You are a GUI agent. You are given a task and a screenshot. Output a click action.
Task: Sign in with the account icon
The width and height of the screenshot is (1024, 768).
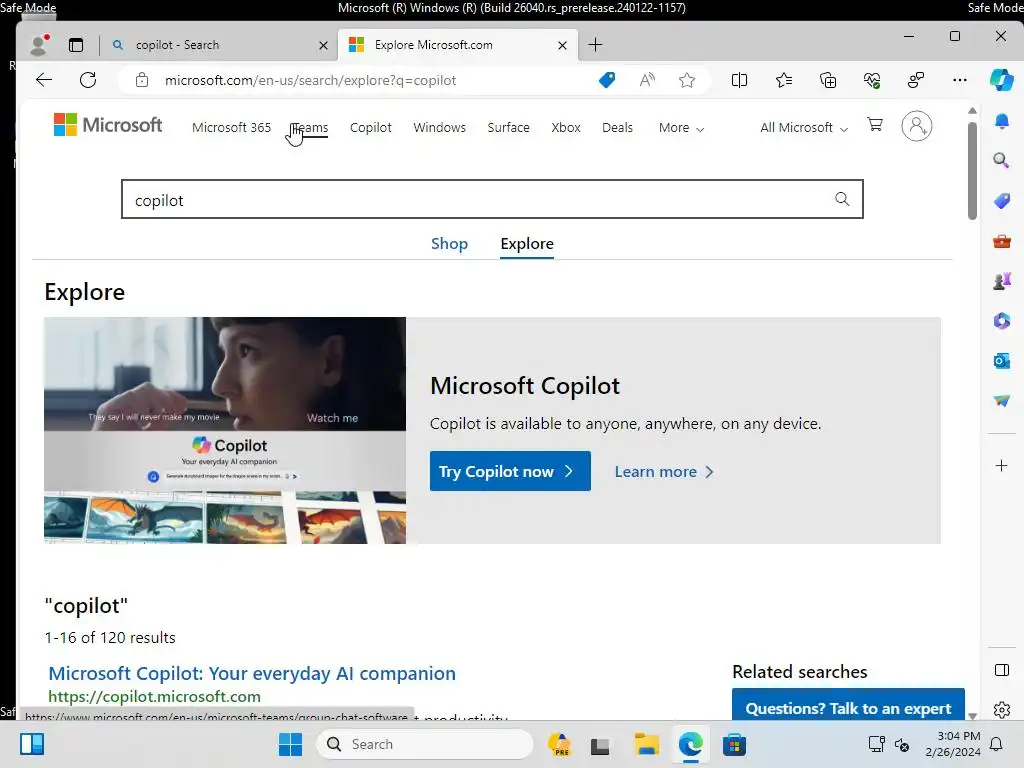click(917, 125)
